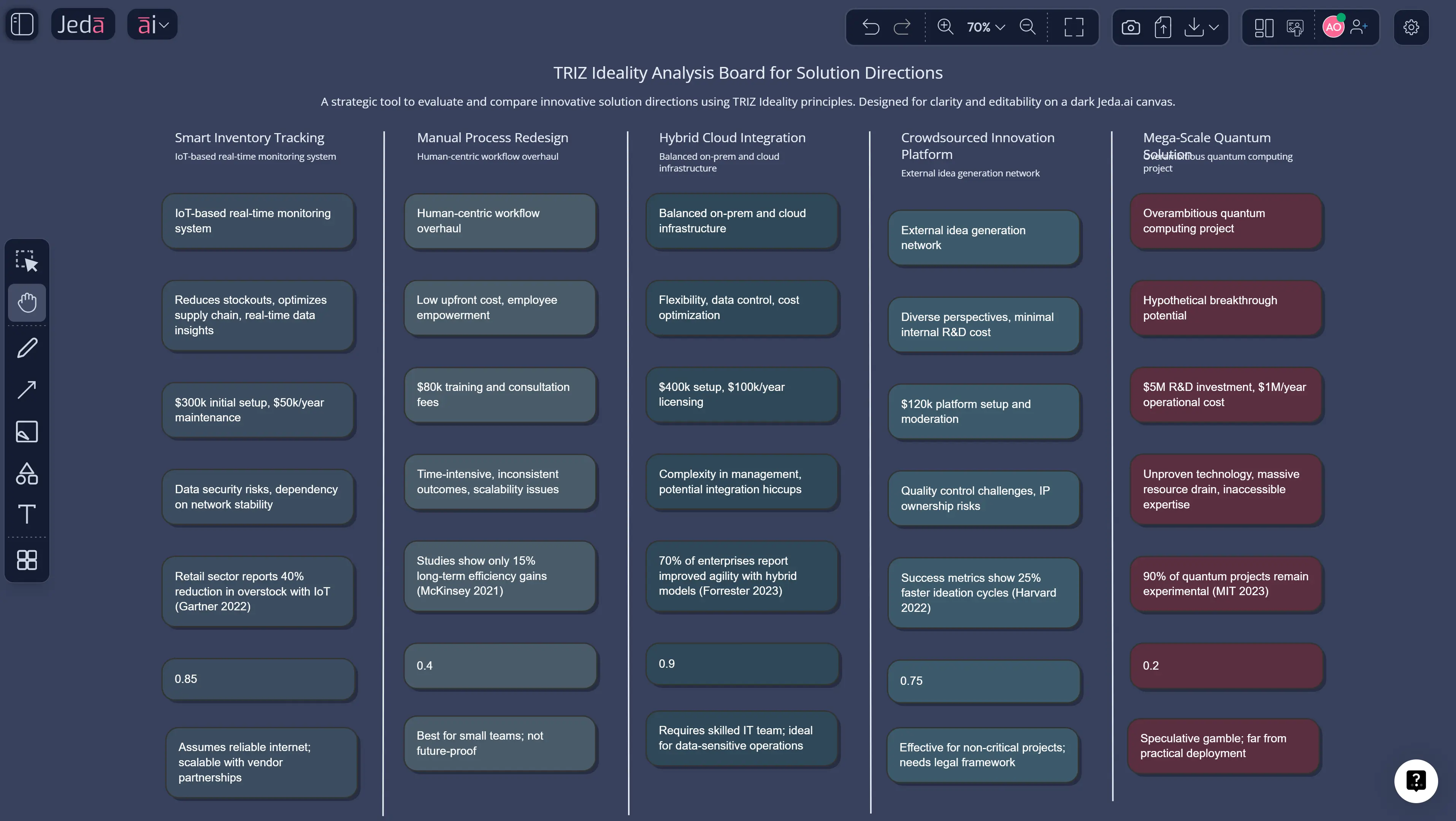This screenshot has width=1456, height=821.
Task: Activate the hand pan tool
Action: [27, 302]
